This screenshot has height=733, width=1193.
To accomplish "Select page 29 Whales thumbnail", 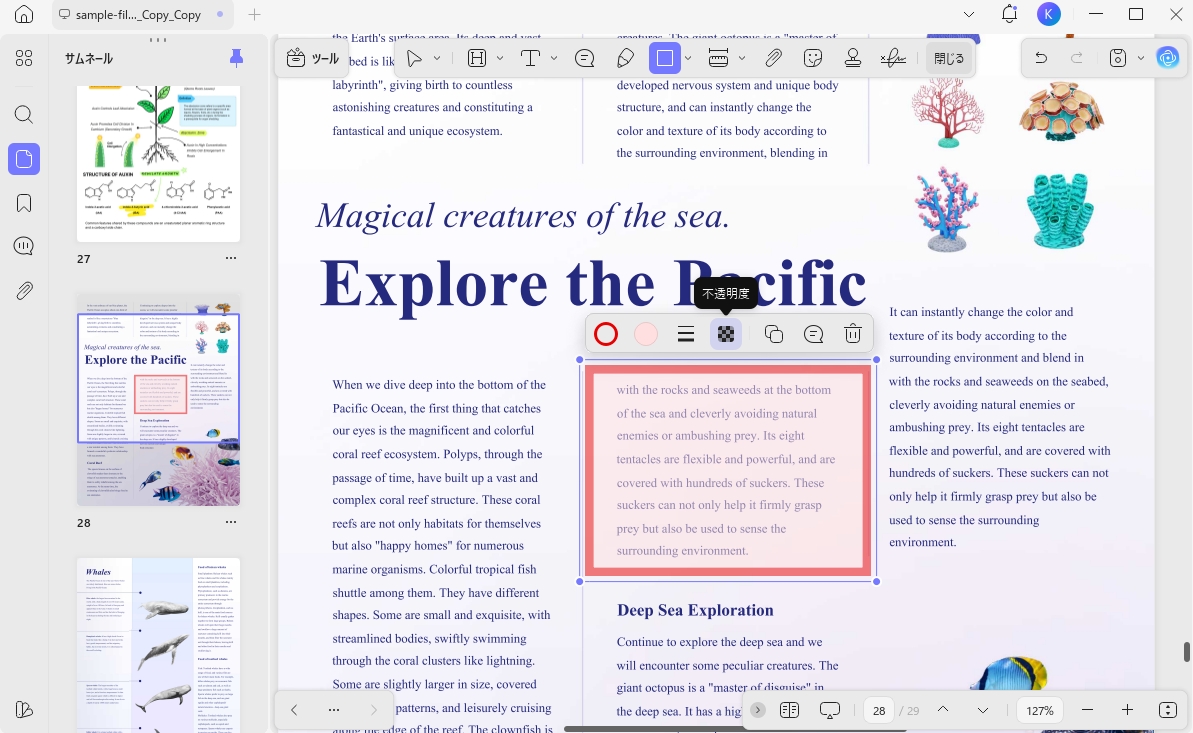I will click(158, 645).
